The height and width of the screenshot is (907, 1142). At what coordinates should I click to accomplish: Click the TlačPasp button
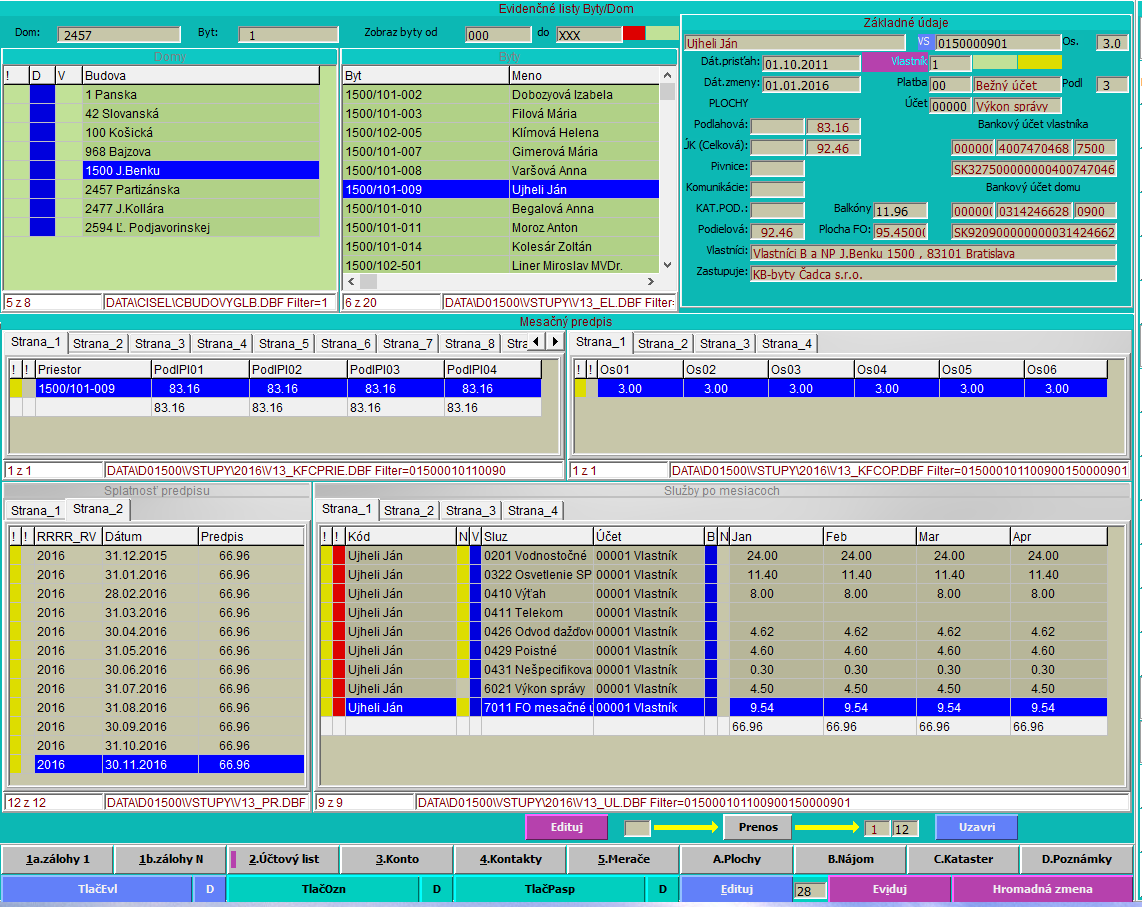(x=550, y=889)
